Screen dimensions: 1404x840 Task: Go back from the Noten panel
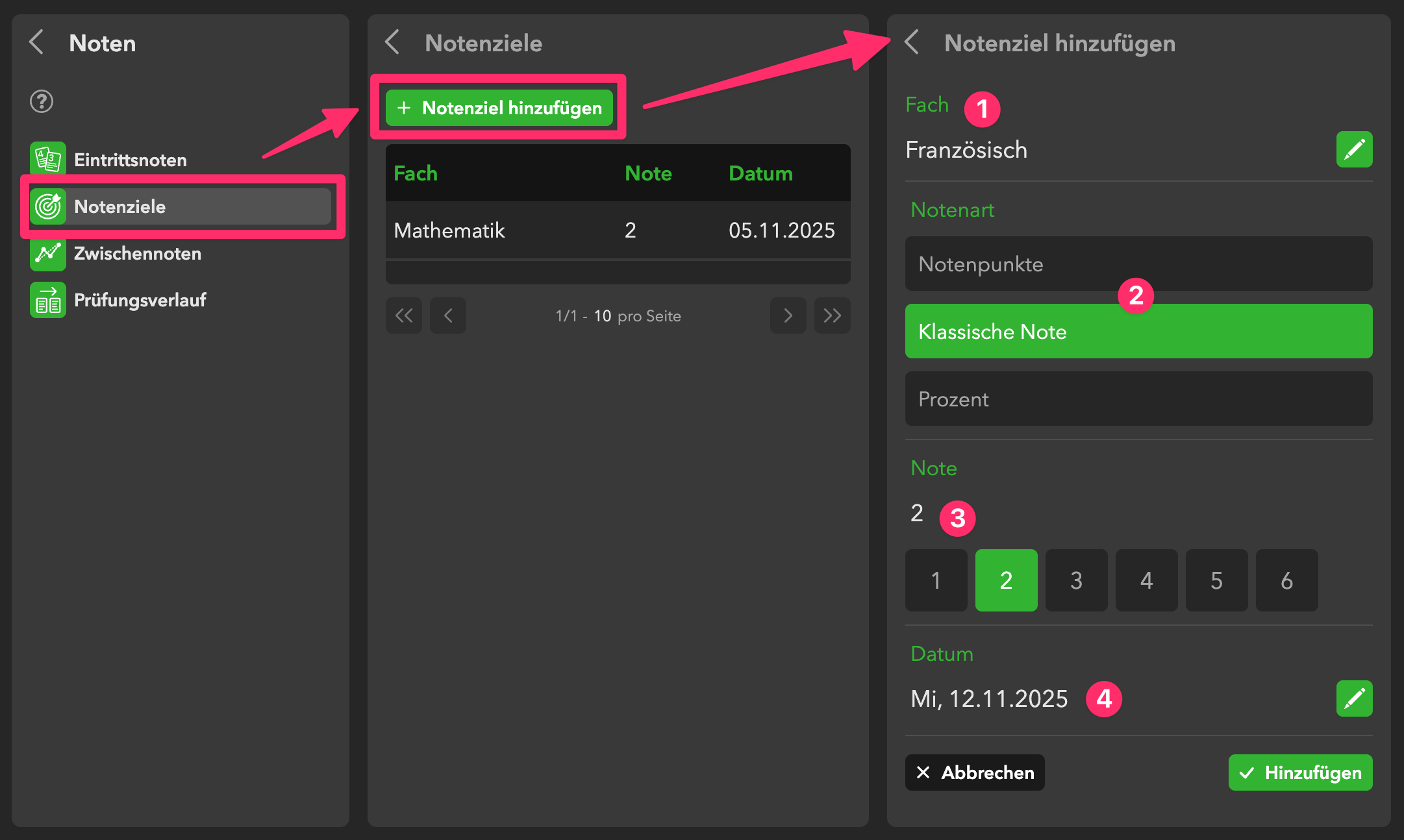(x=37, y=43)
